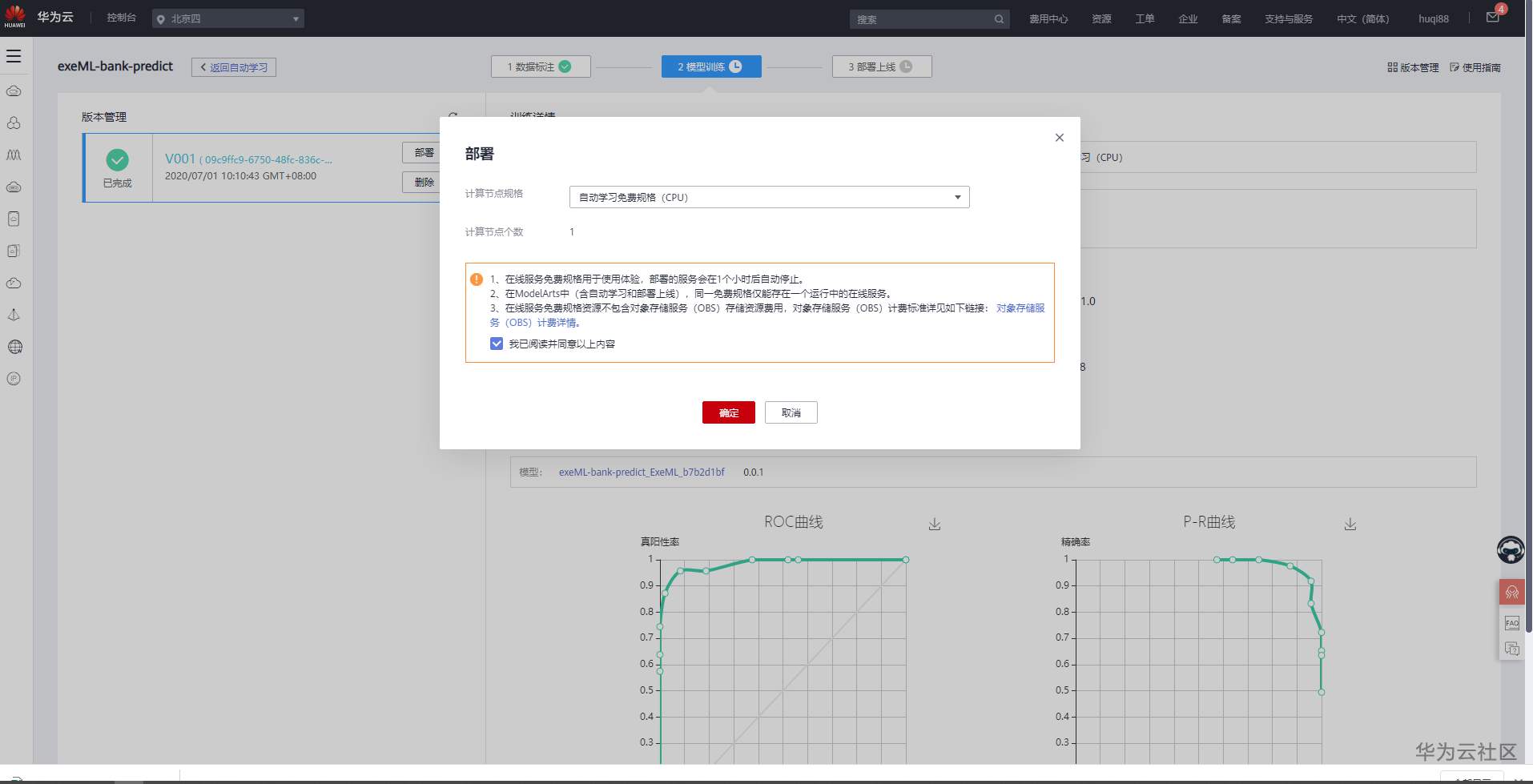Screen dimensions: 1533x784
Task: Download the ROC曲线 chart
Action: (x=935, y=524)
